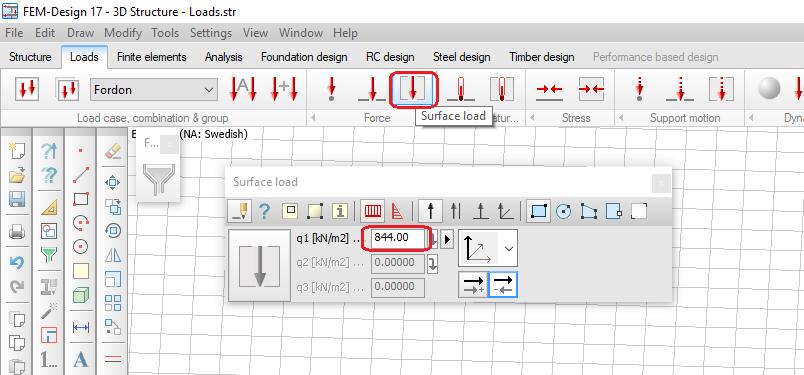The height and width of the screenshot is (375, 804).
Task: Select the line load tool
Action: (372, 90)
